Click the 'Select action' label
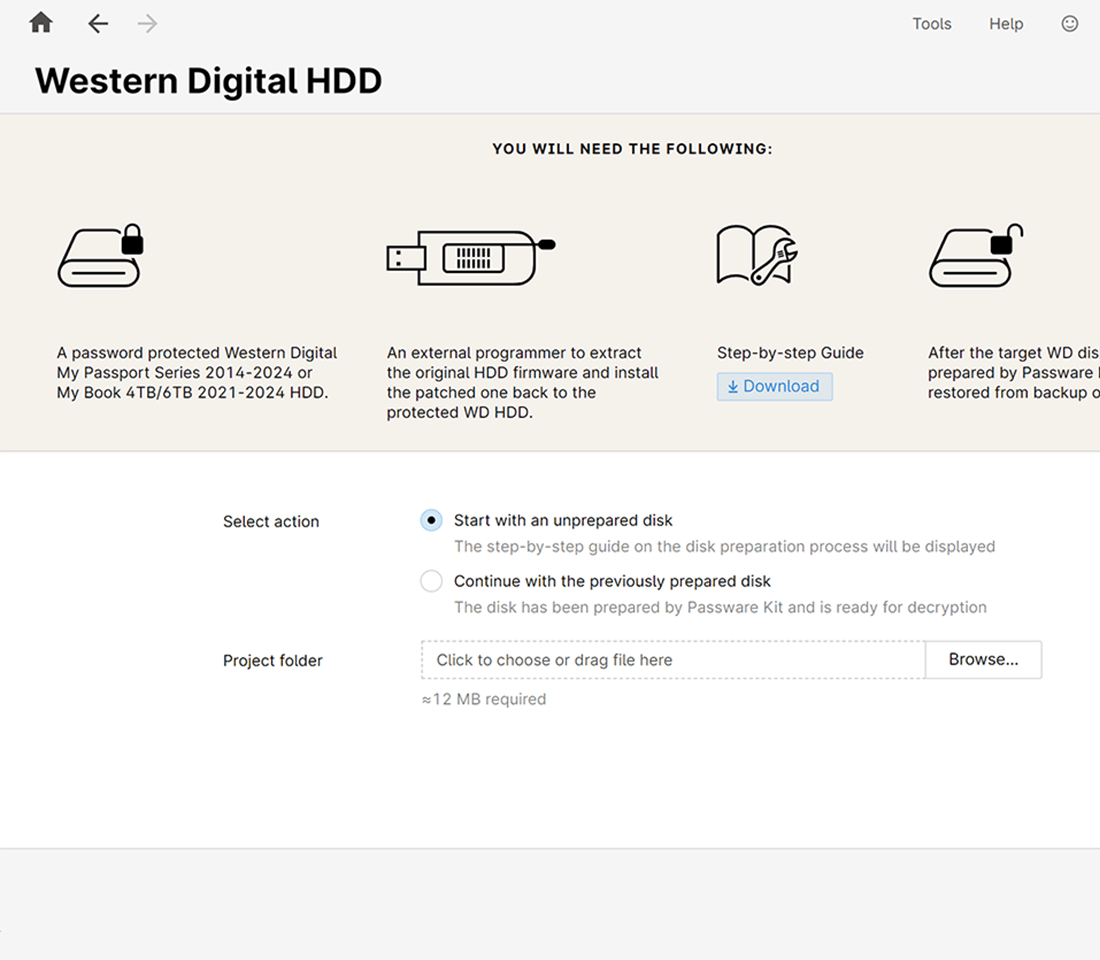This screenshot has height=960, width=1100. coord(271,521)
